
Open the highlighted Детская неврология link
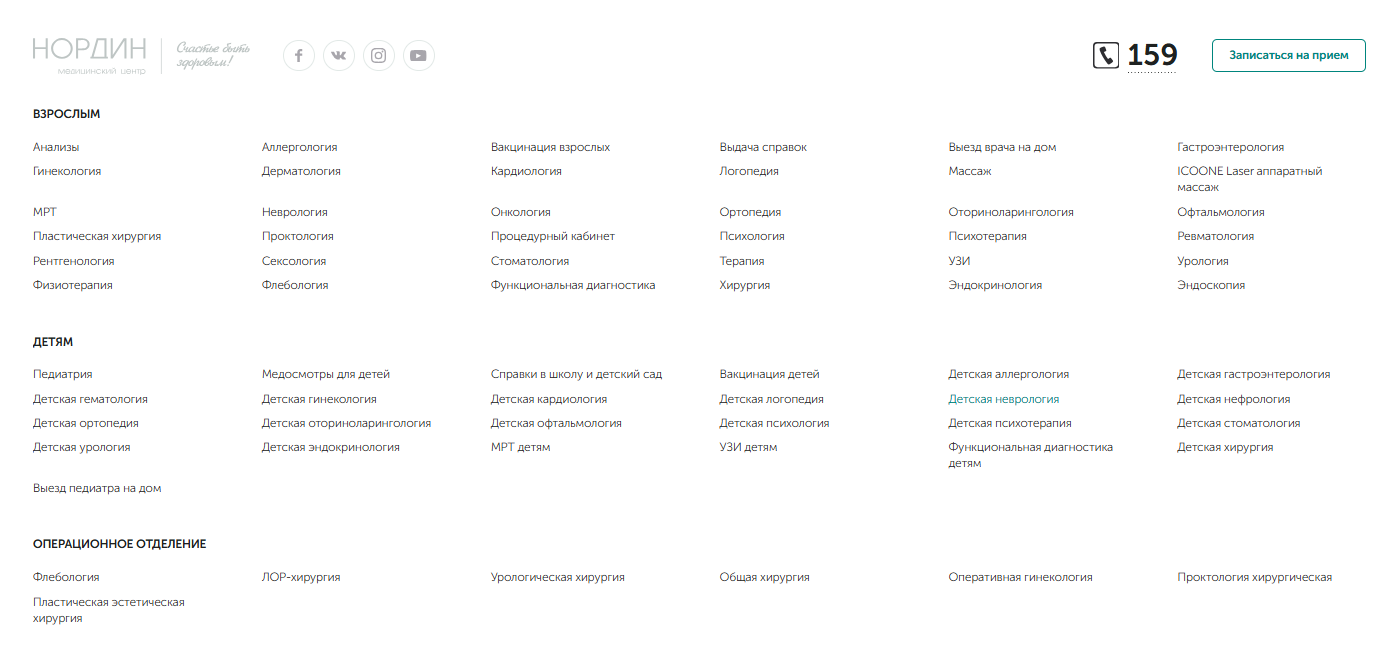[x=1004, y=399]
